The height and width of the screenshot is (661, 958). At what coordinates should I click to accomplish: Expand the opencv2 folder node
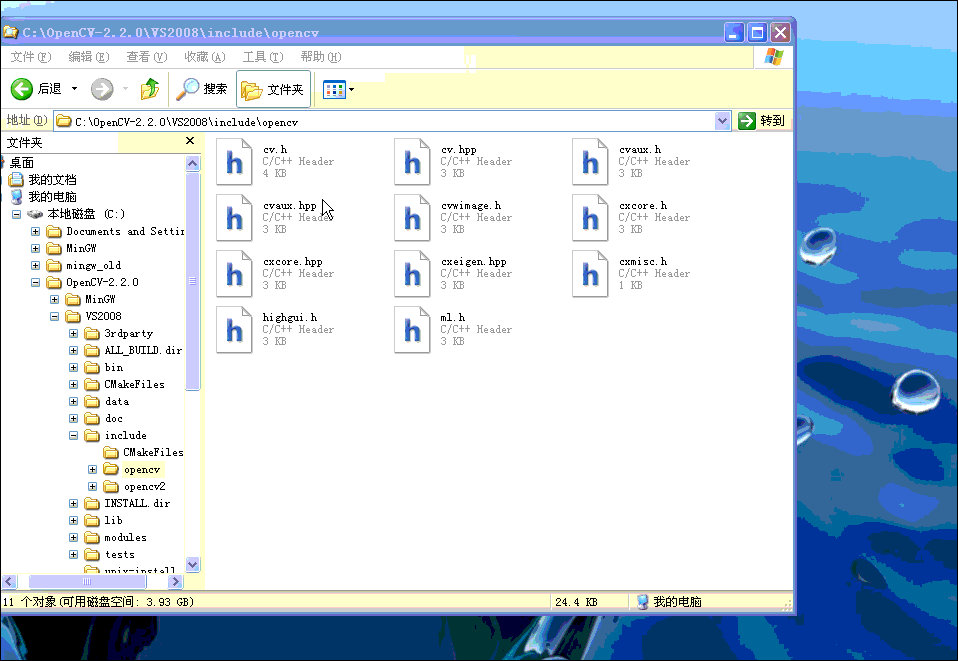(92, 486)
